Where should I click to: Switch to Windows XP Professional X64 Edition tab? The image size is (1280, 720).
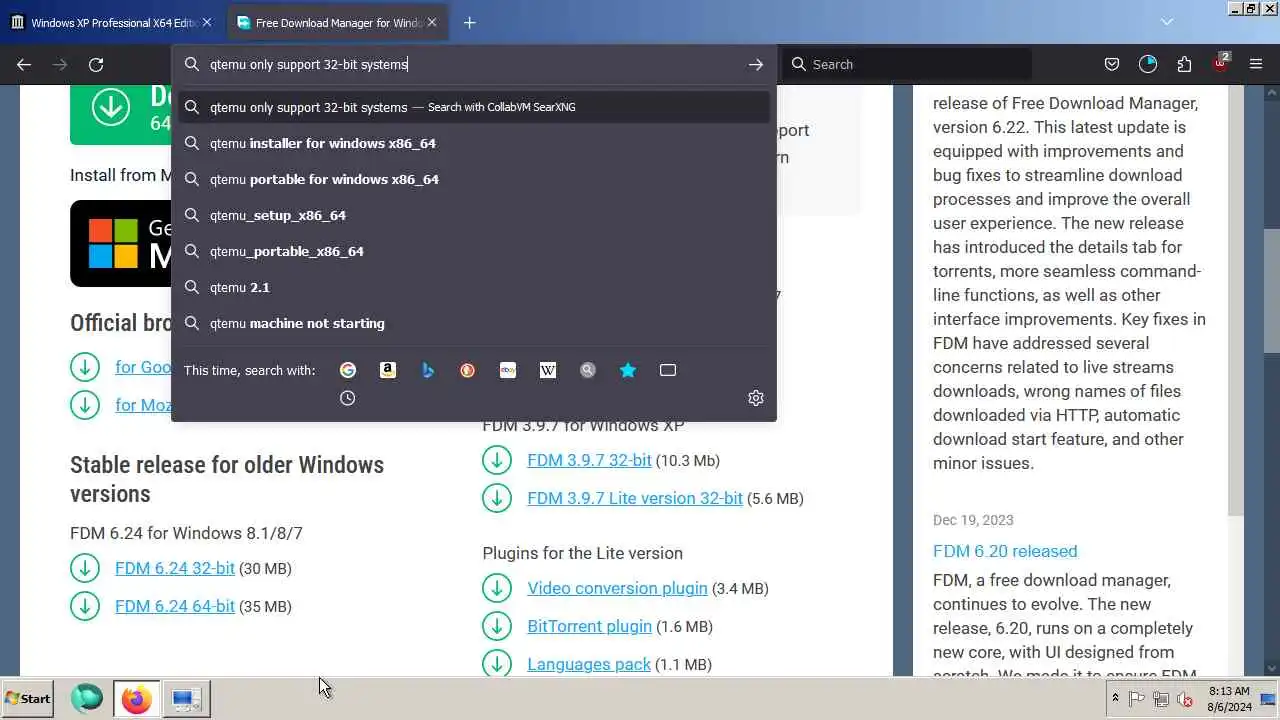[x=113, y=22]
